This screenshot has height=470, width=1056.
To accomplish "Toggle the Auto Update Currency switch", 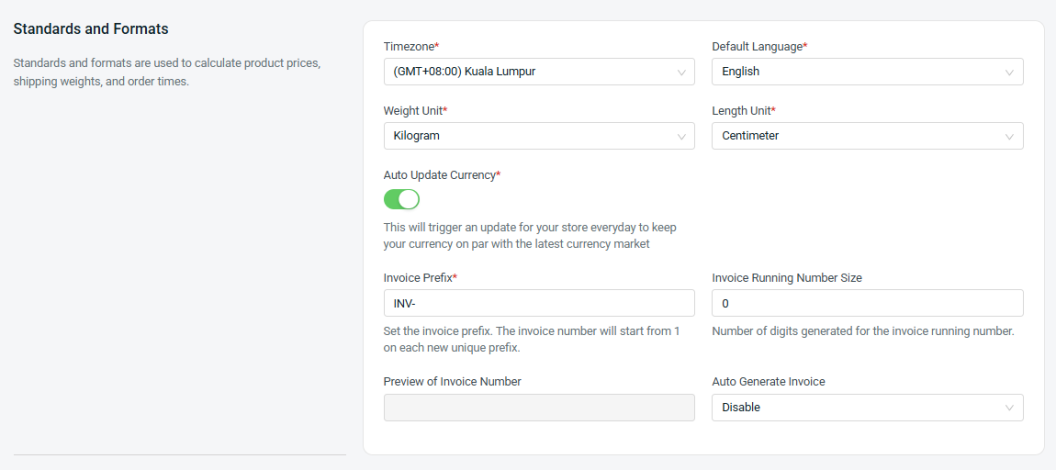I will tap(401, 199).
